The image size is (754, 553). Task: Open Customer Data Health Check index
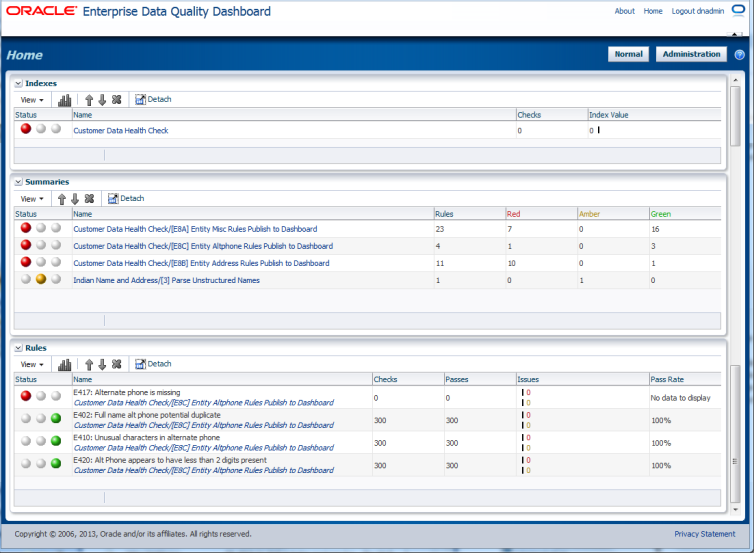(121, 130)
